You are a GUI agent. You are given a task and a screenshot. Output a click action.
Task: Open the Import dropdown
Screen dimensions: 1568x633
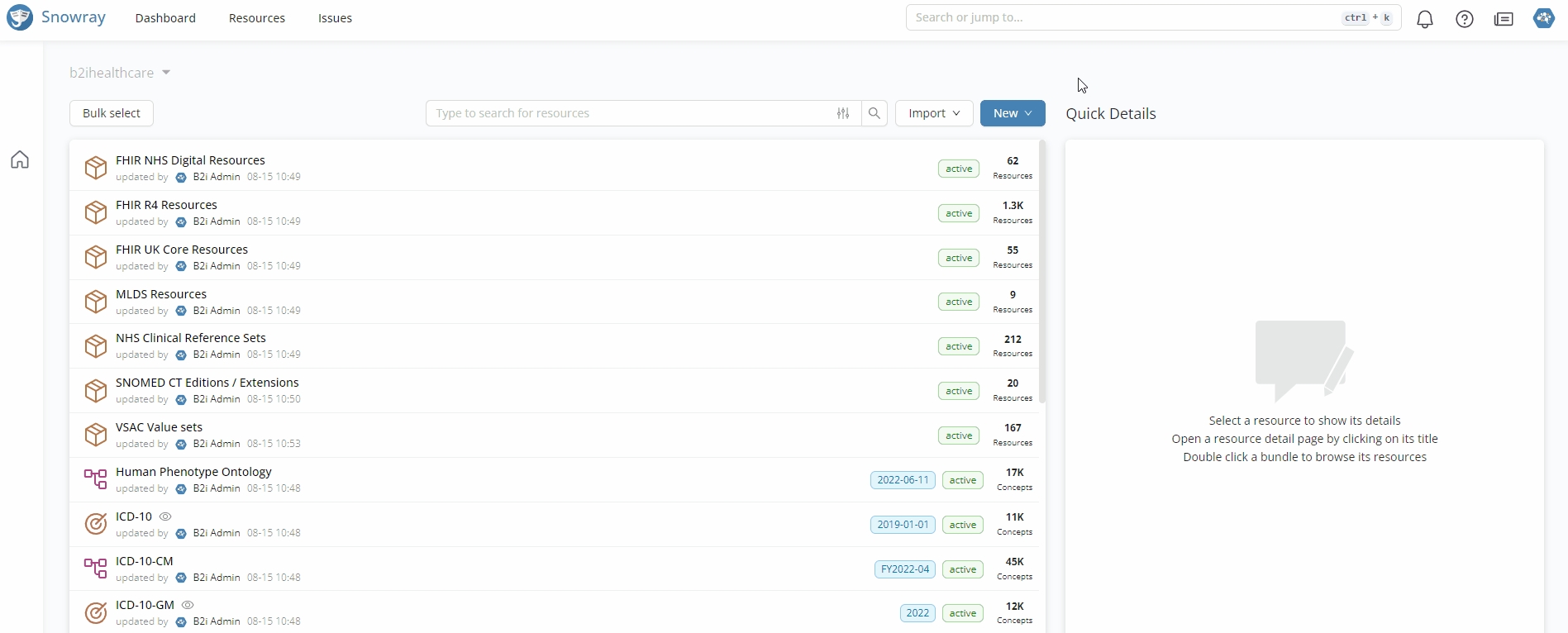933,113
